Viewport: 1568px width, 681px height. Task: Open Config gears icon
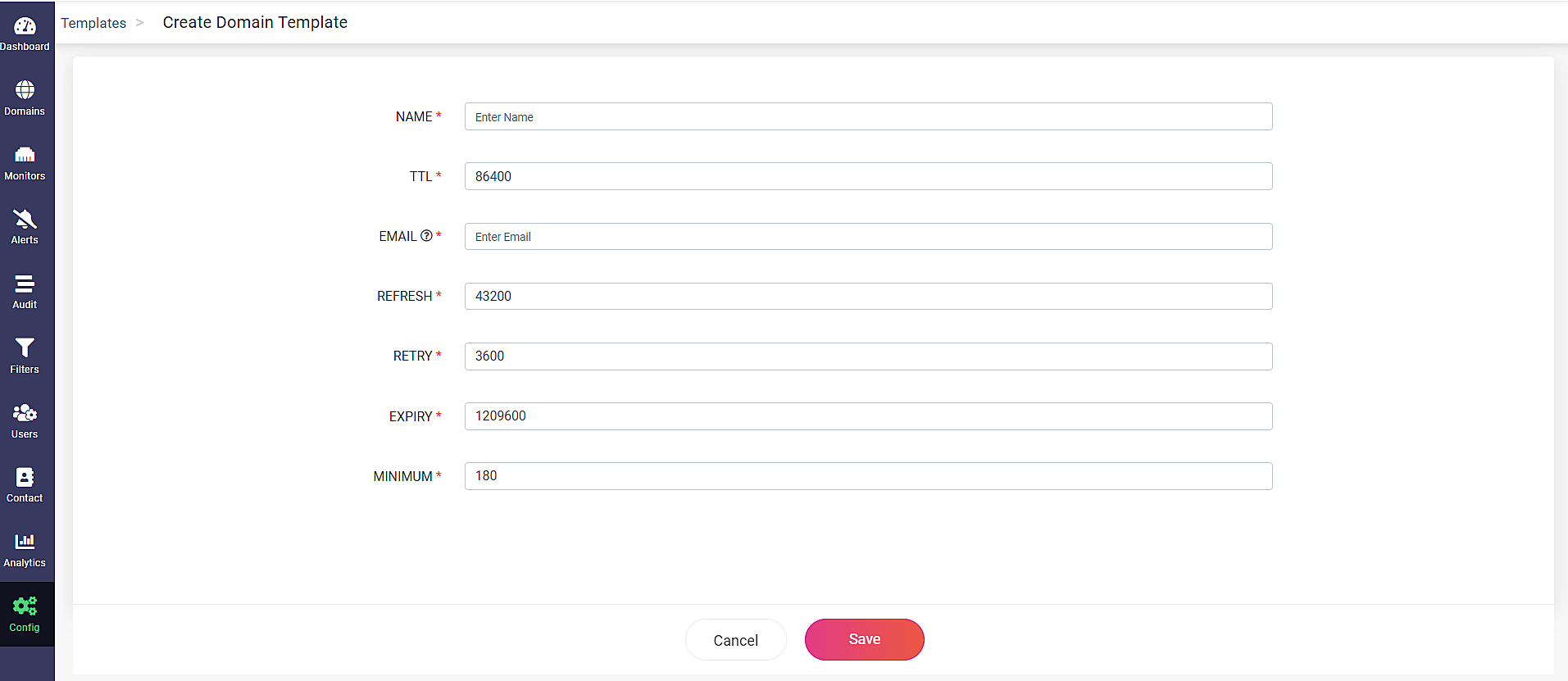[x=25, y=606]
